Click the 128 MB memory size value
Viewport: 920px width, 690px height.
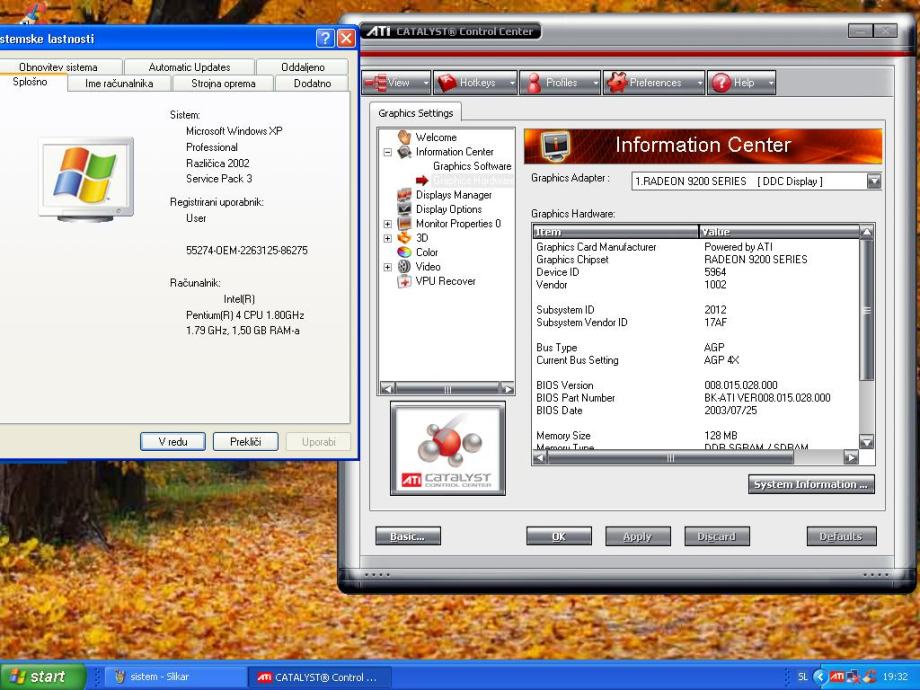[721, 435]
